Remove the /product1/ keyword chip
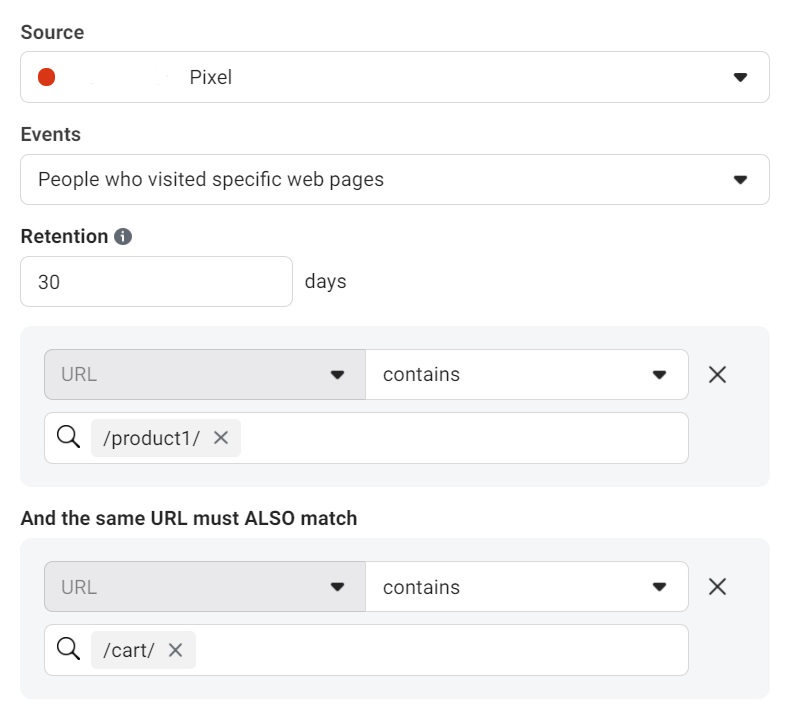Viewport: 788px width, 716px height. [221, 437]
